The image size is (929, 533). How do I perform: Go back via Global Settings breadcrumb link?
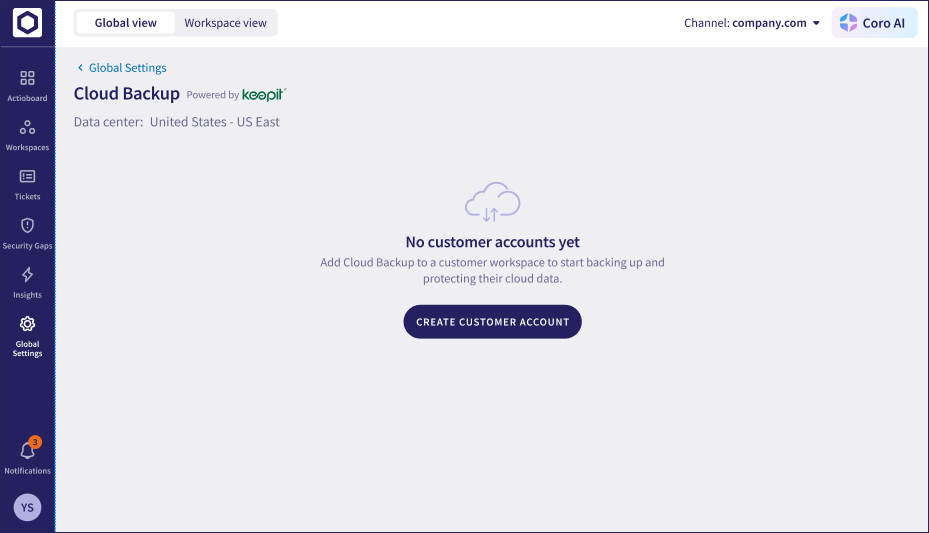click(x=122, y=68)
